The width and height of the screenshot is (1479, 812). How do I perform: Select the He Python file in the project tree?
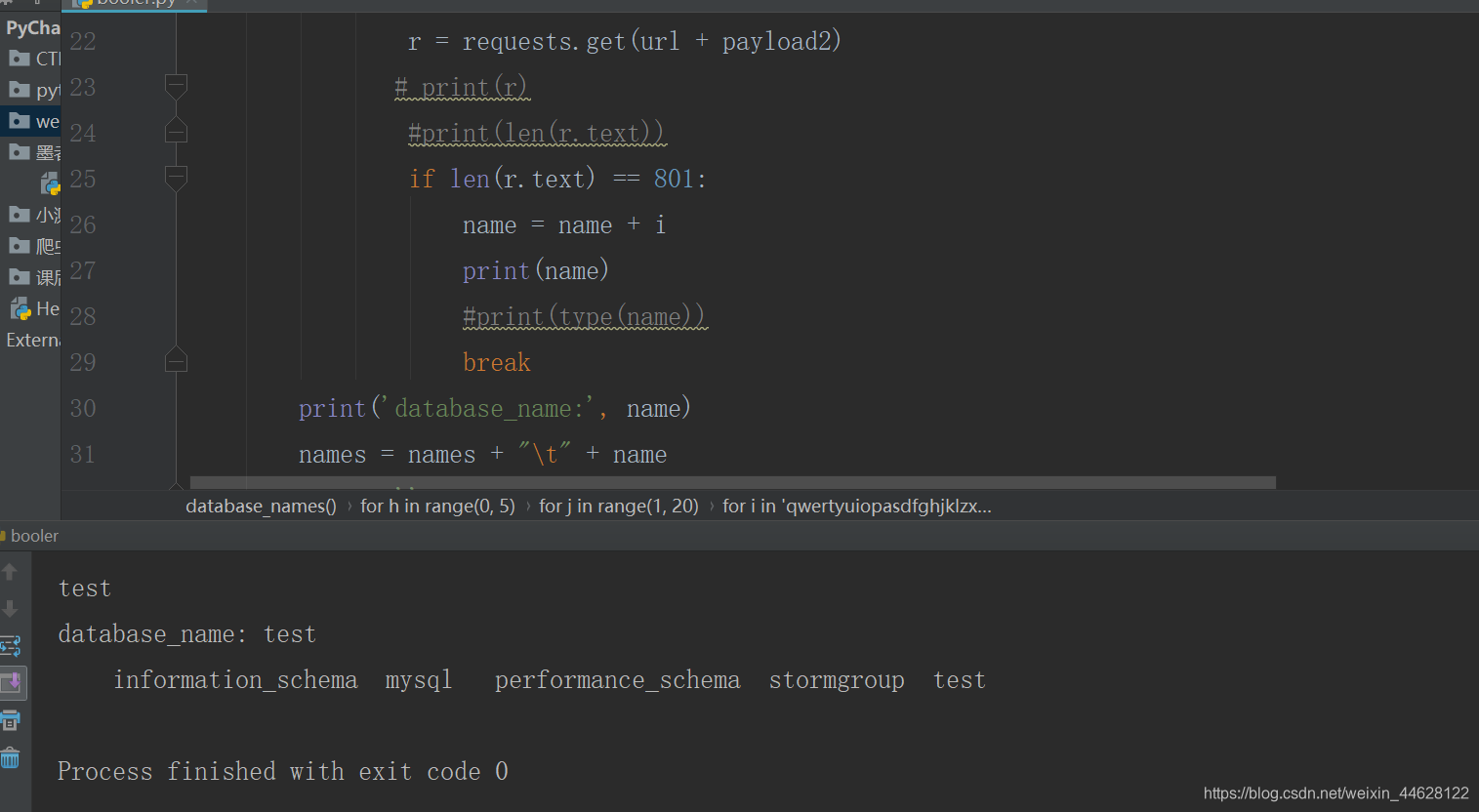pyautogui.click(x=35, y=308)
